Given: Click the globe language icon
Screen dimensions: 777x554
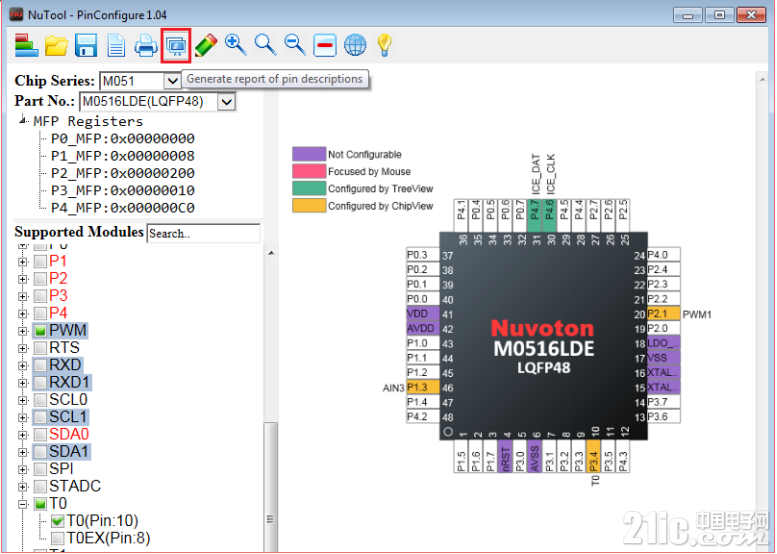Looking at the screenshot, I should 355,45.
